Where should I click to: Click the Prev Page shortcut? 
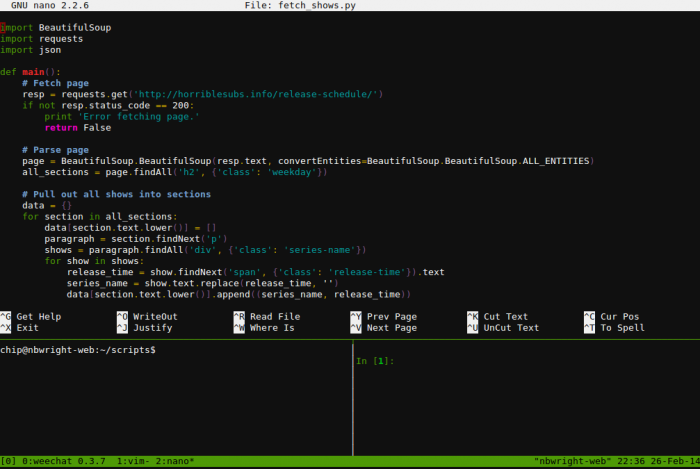pos(384,316)
